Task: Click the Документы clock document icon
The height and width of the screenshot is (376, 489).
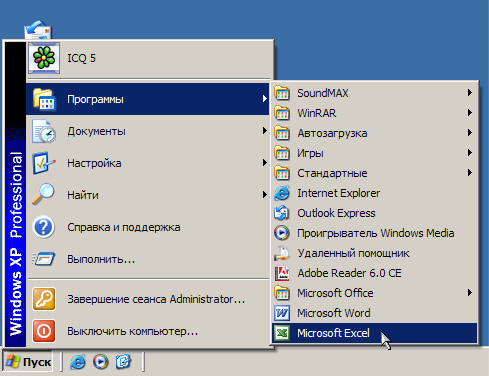Action: point(44,131)
